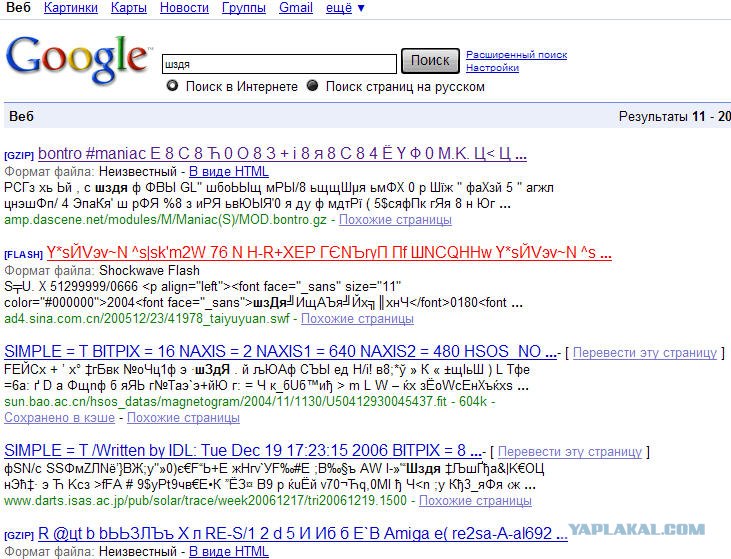Open SIMPLE = T /Written by IDL result

pyautogui.click(x=243, y=450)
